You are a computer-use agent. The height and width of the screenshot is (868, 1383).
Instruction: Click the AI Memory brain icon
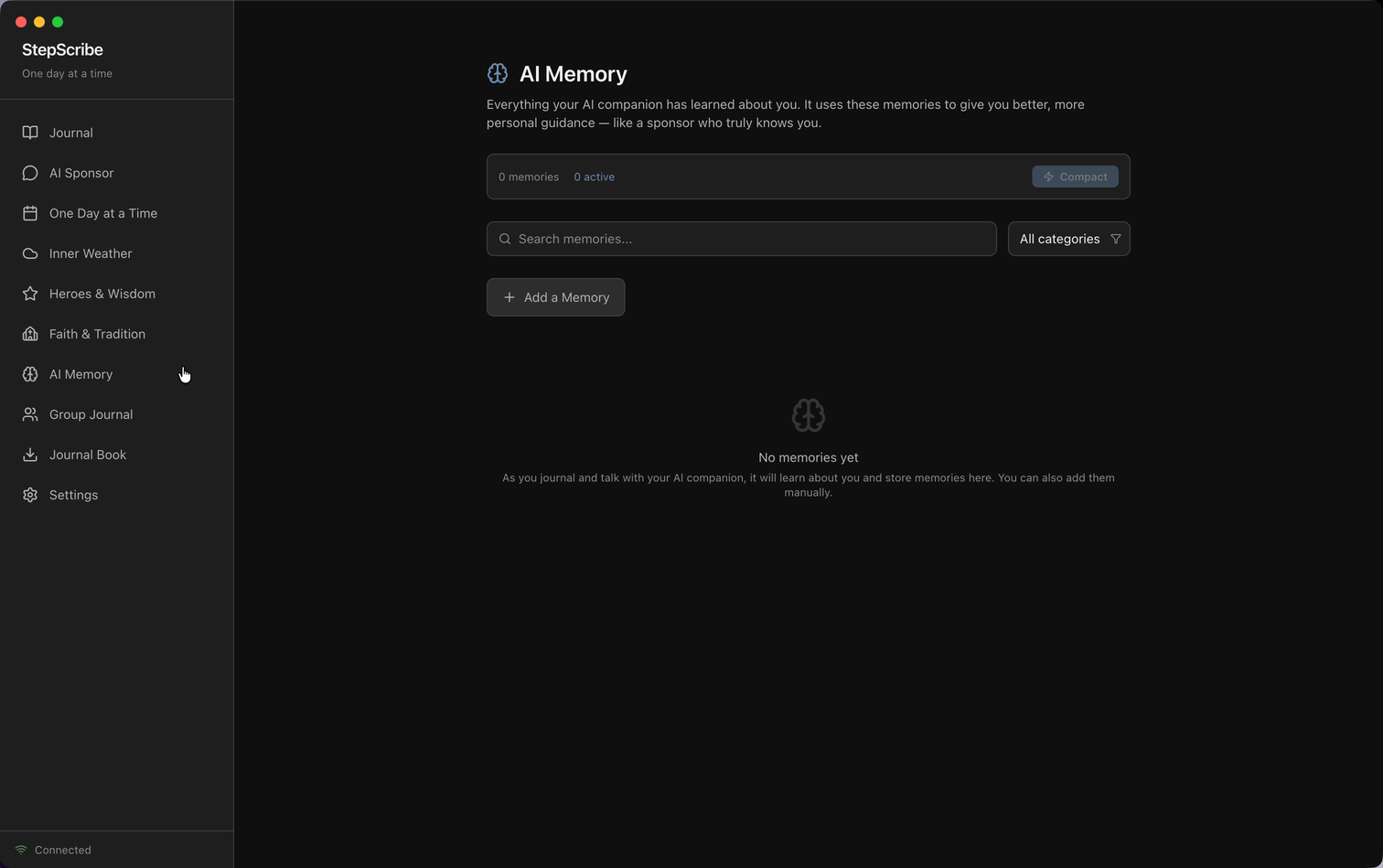30,374
